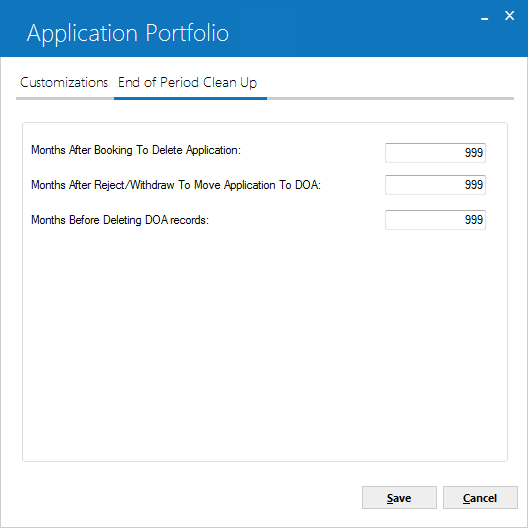Click the gray underline beneath Customizations tab
The image size is (528, 528).
[x=65, y=99]
